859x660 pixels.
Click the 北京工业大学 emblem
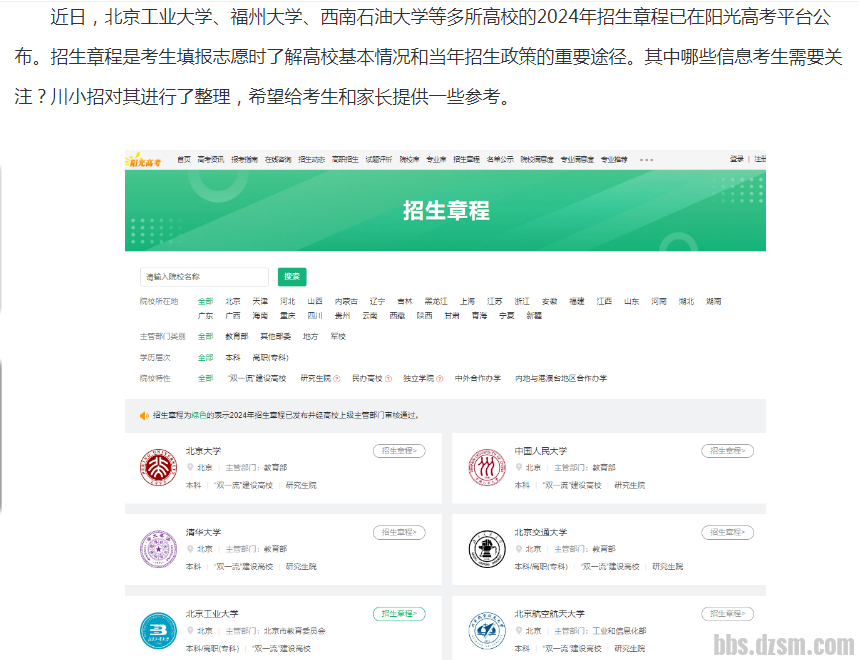coord(158,629)
